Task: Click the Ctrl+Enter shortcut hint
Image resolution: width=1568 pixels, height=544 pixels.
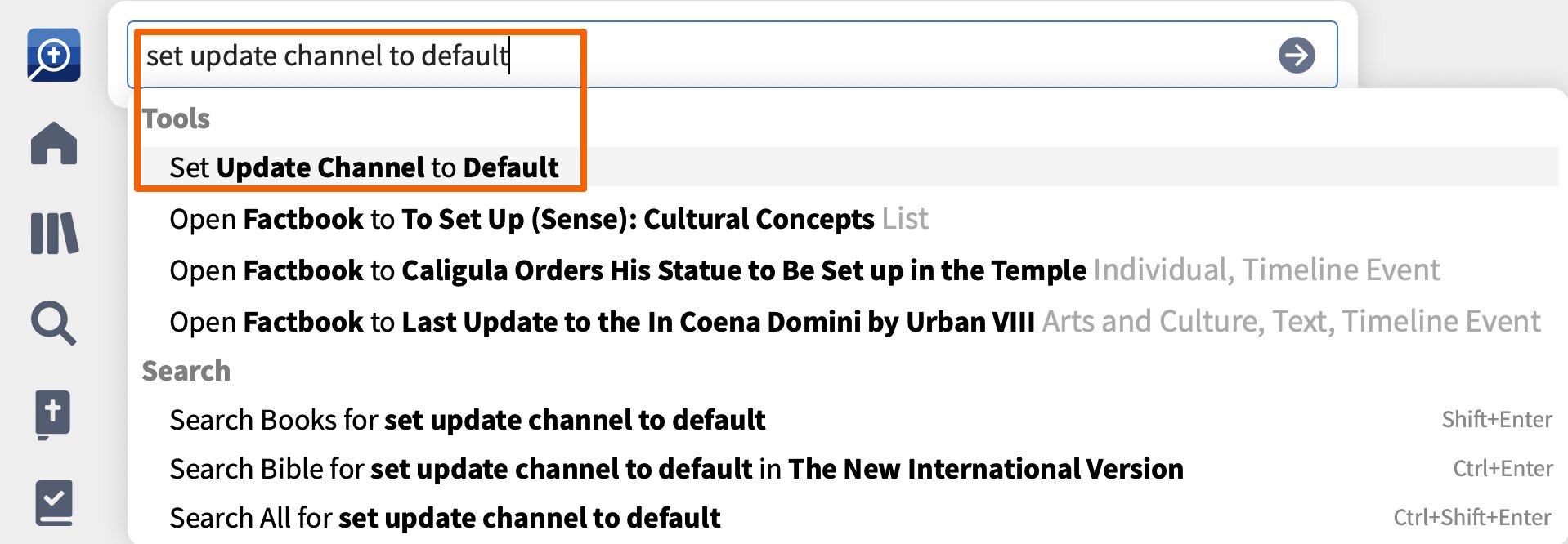Action: 1502,469
